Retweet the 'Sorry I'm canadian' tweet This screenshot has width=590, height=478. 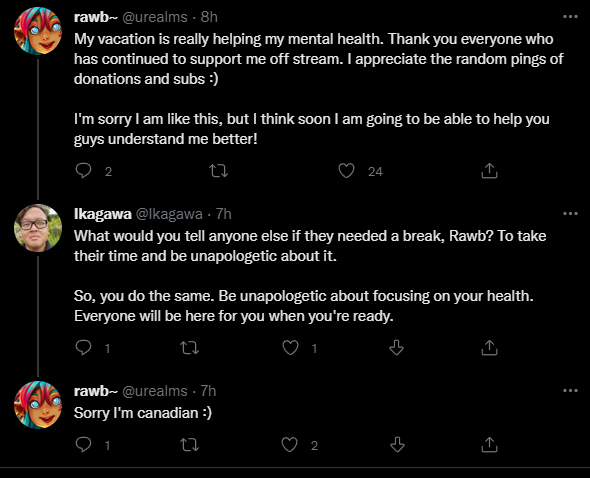click(189, 445)
